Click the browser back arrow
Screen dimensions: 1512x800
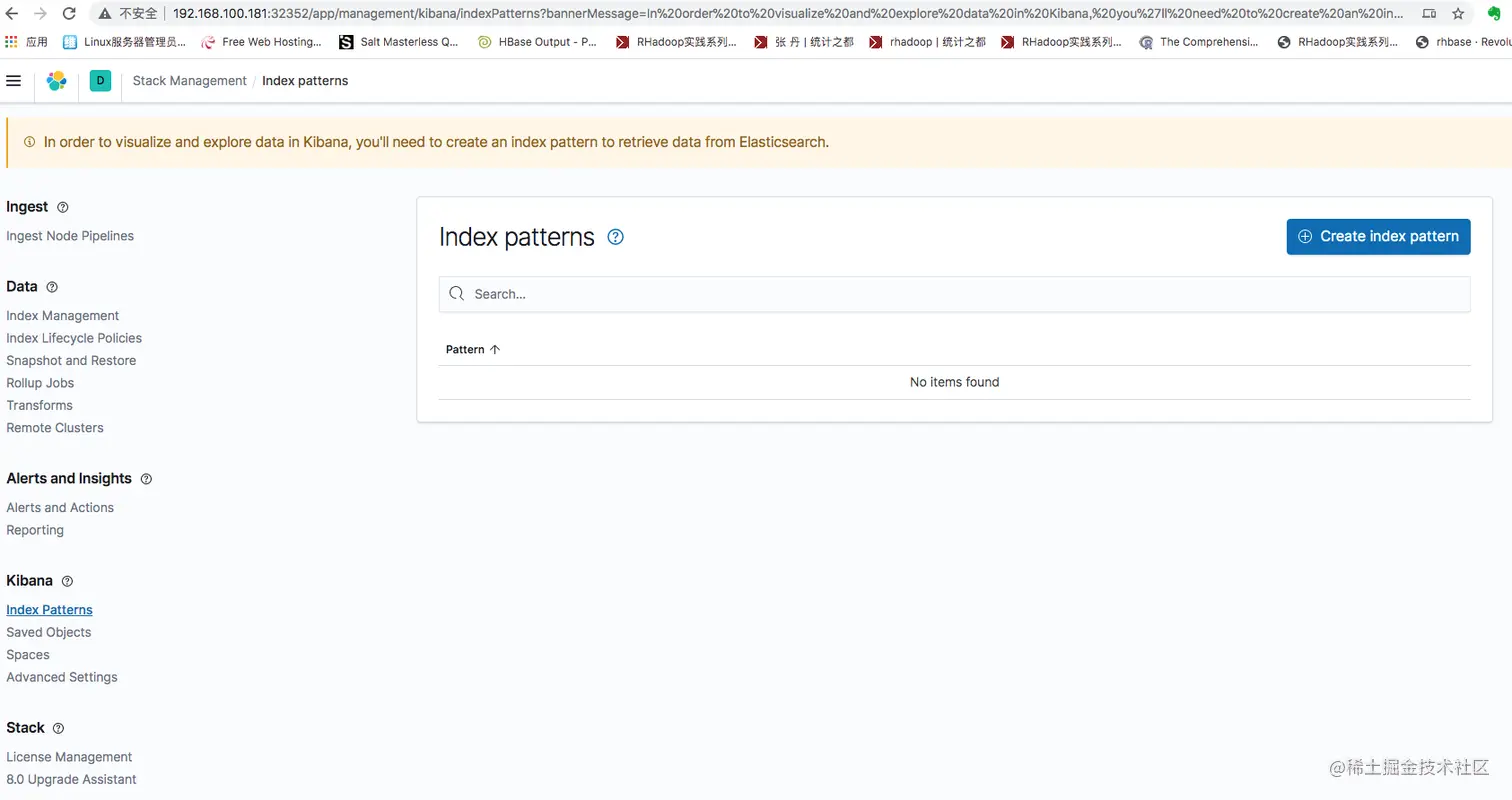(13, 14)
